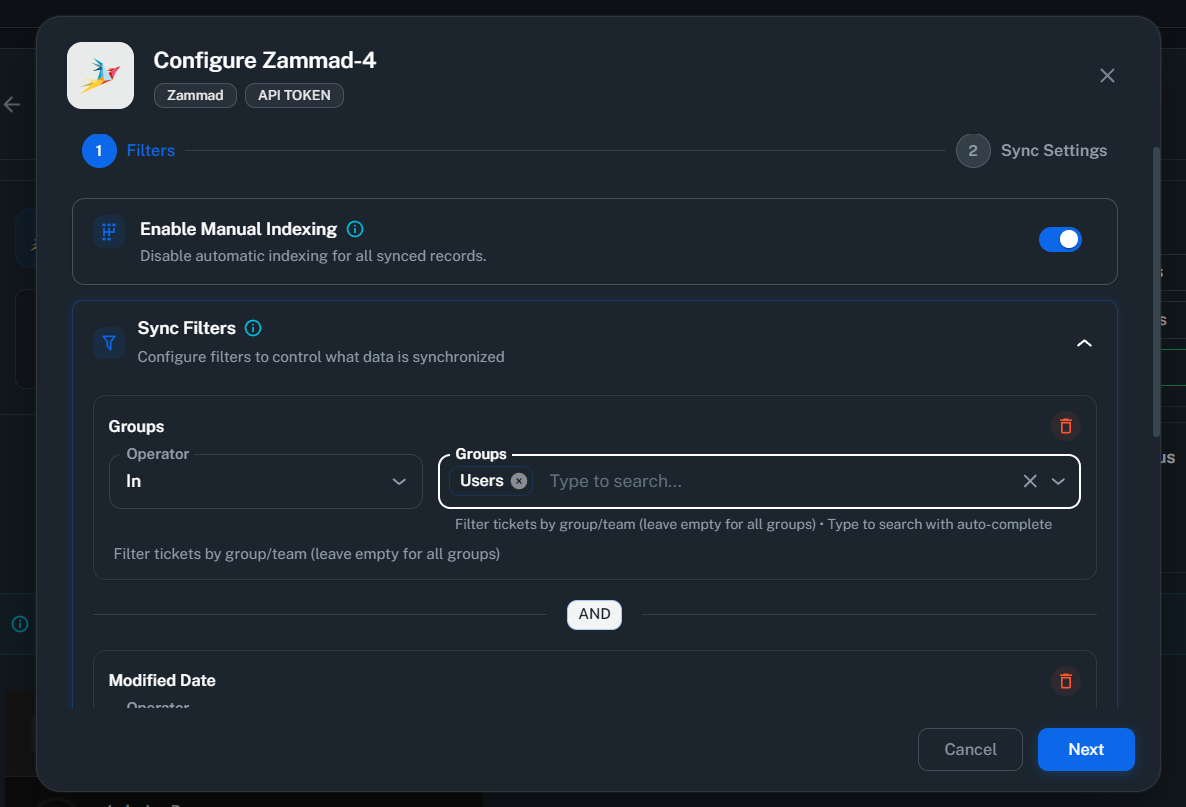Viewport: 1186px width, 807px height.
Task: Click the back arrow at screen left
Action: coord(10,103)
